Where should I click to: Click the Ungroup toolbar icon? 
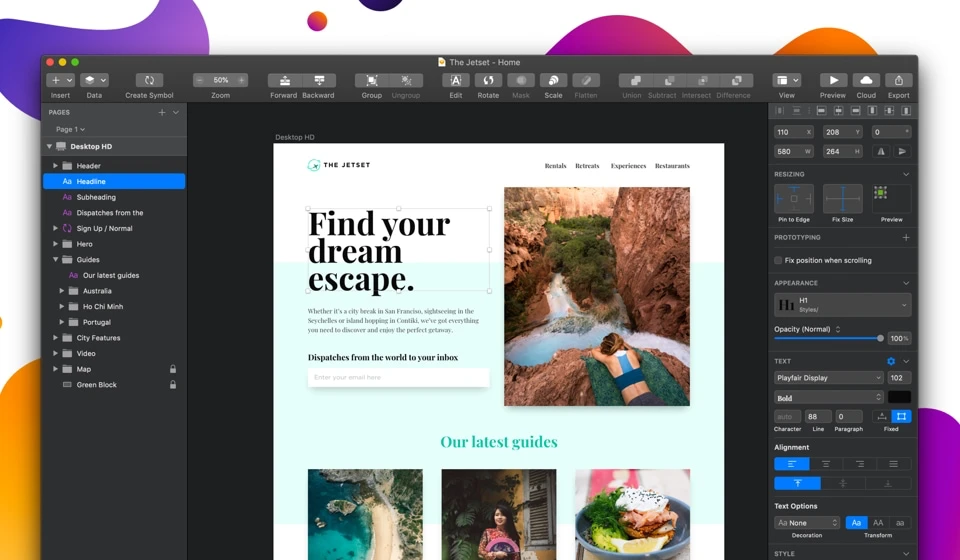coord(406,80)
